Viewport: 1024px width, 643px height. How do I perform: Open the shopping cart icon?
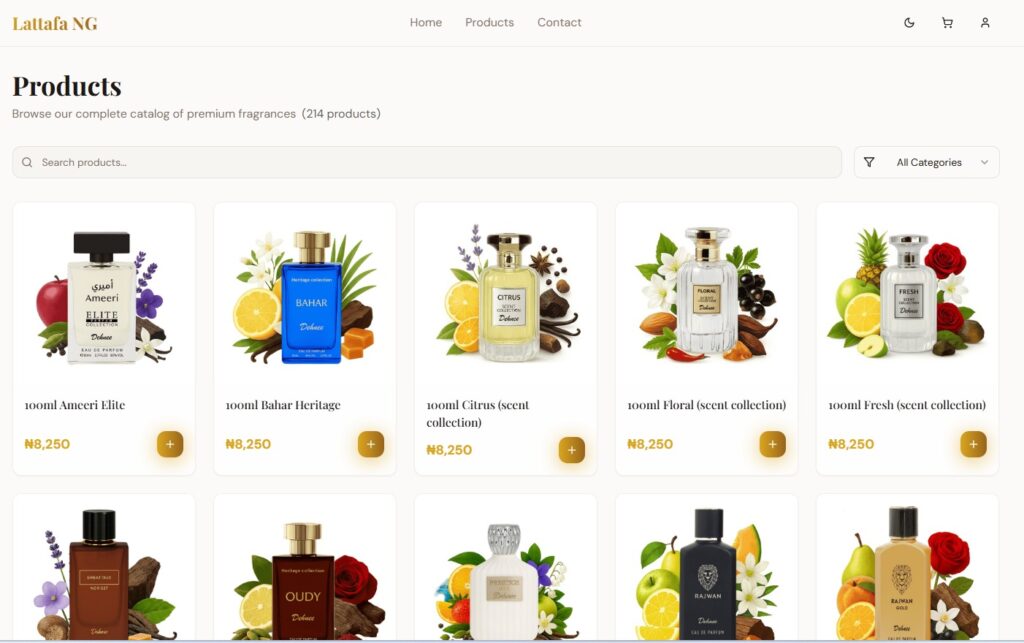coord(947,23)
